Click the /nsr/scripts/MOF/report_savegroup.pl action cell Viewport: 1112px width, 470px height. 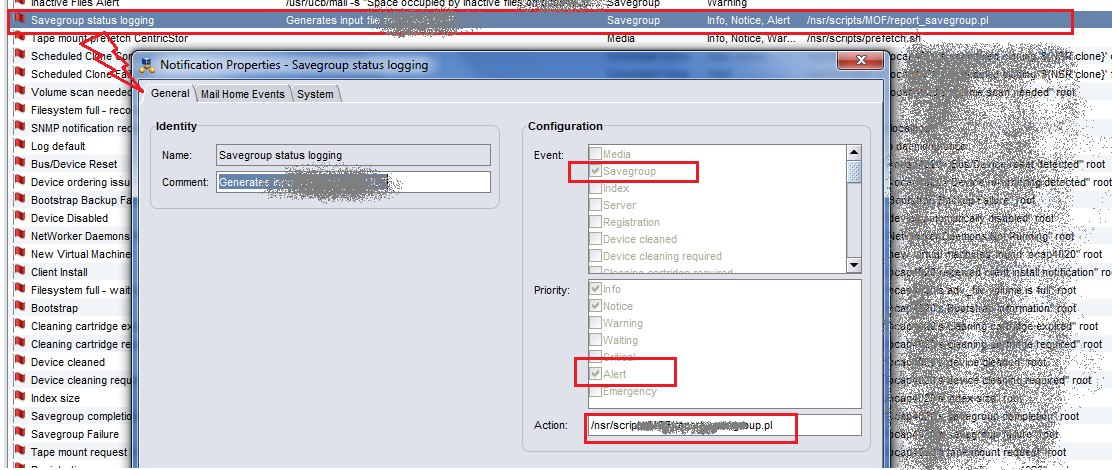897,21
